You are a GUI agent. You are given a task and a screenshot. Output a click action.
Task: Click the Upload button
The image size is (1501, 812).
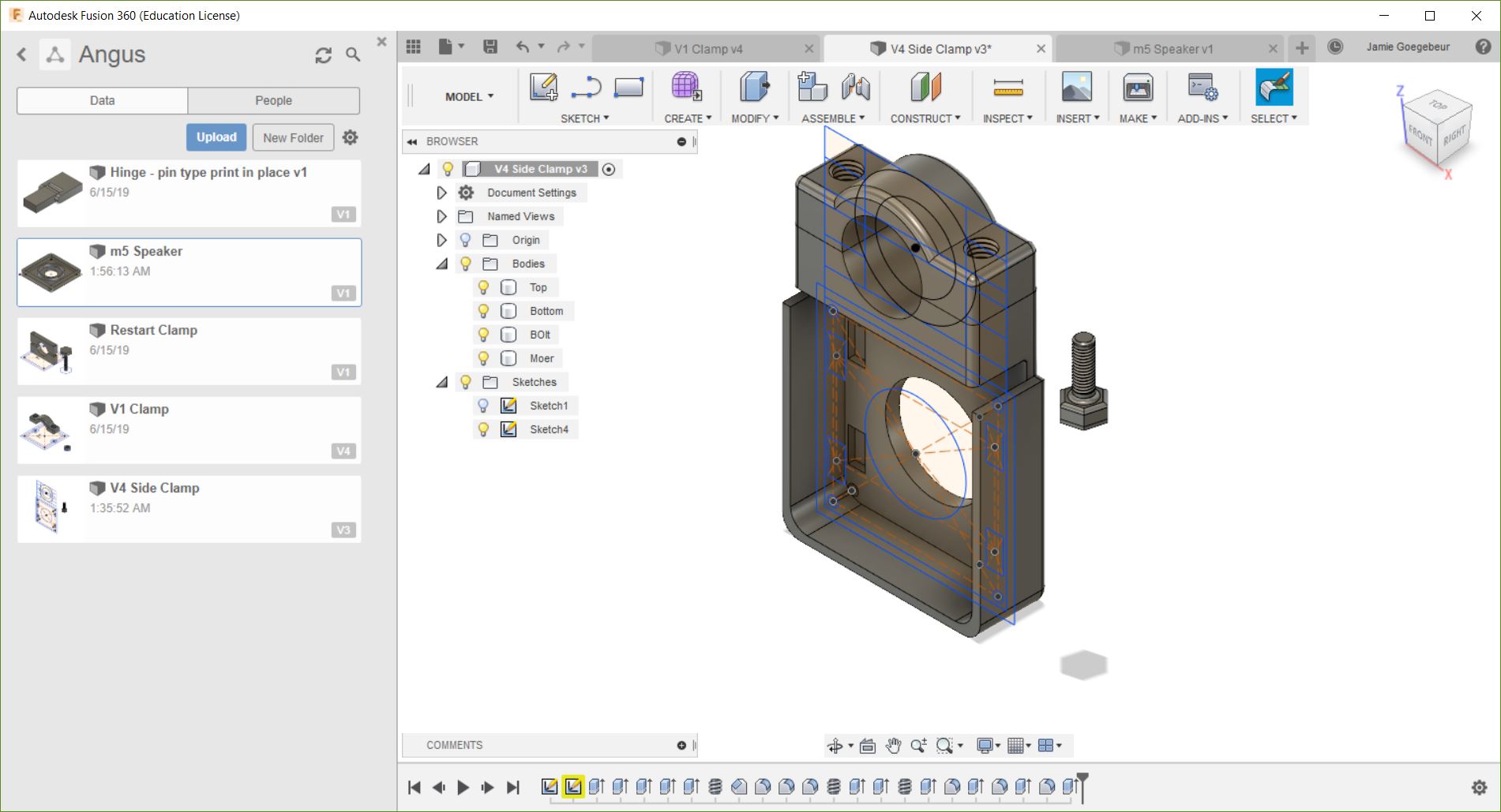coord(216,137)
